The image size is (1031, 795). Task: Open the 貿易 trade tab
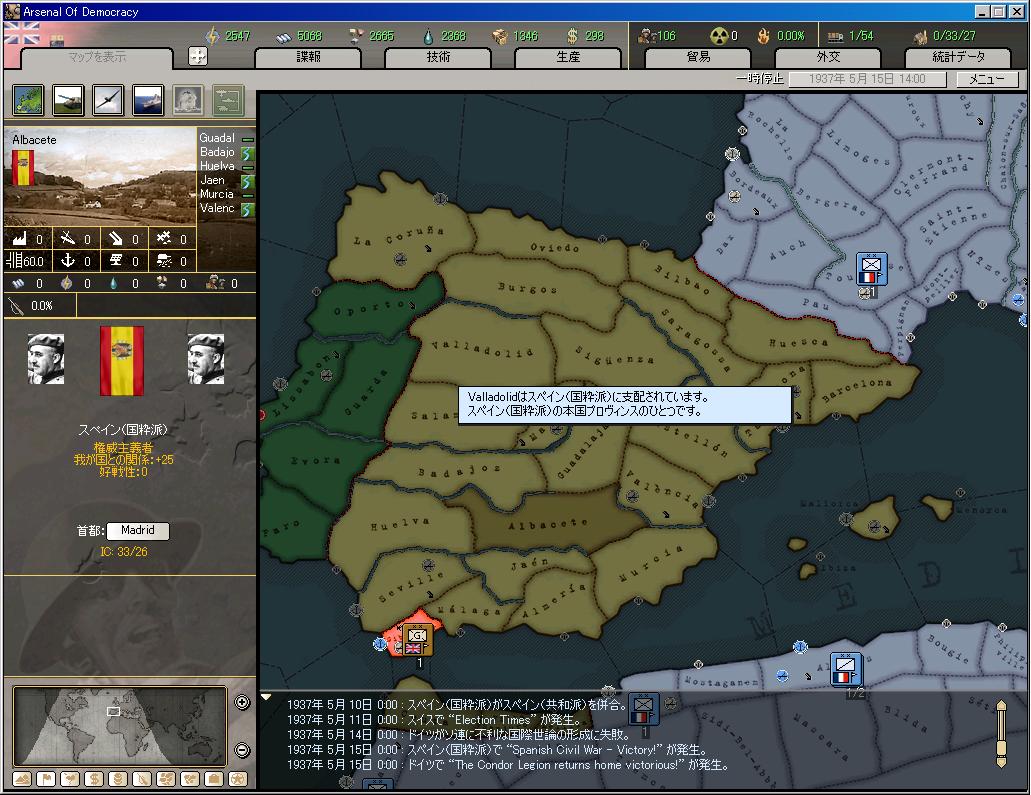pyautogui.click(x=698, y=57)
